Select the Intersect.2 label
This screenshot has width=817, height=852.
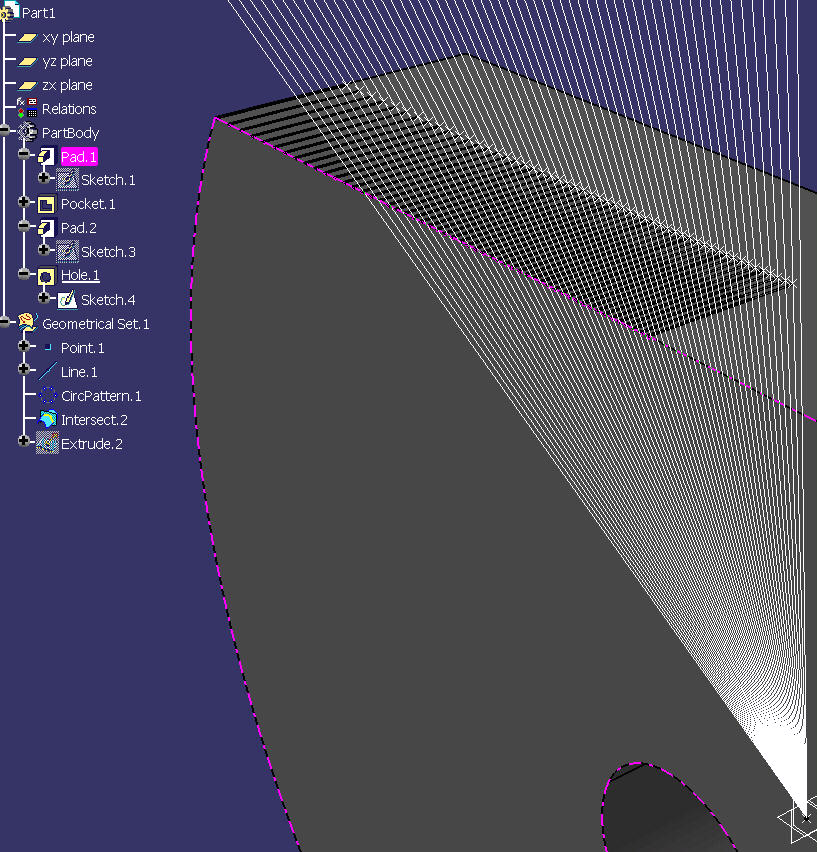(94, 420)
